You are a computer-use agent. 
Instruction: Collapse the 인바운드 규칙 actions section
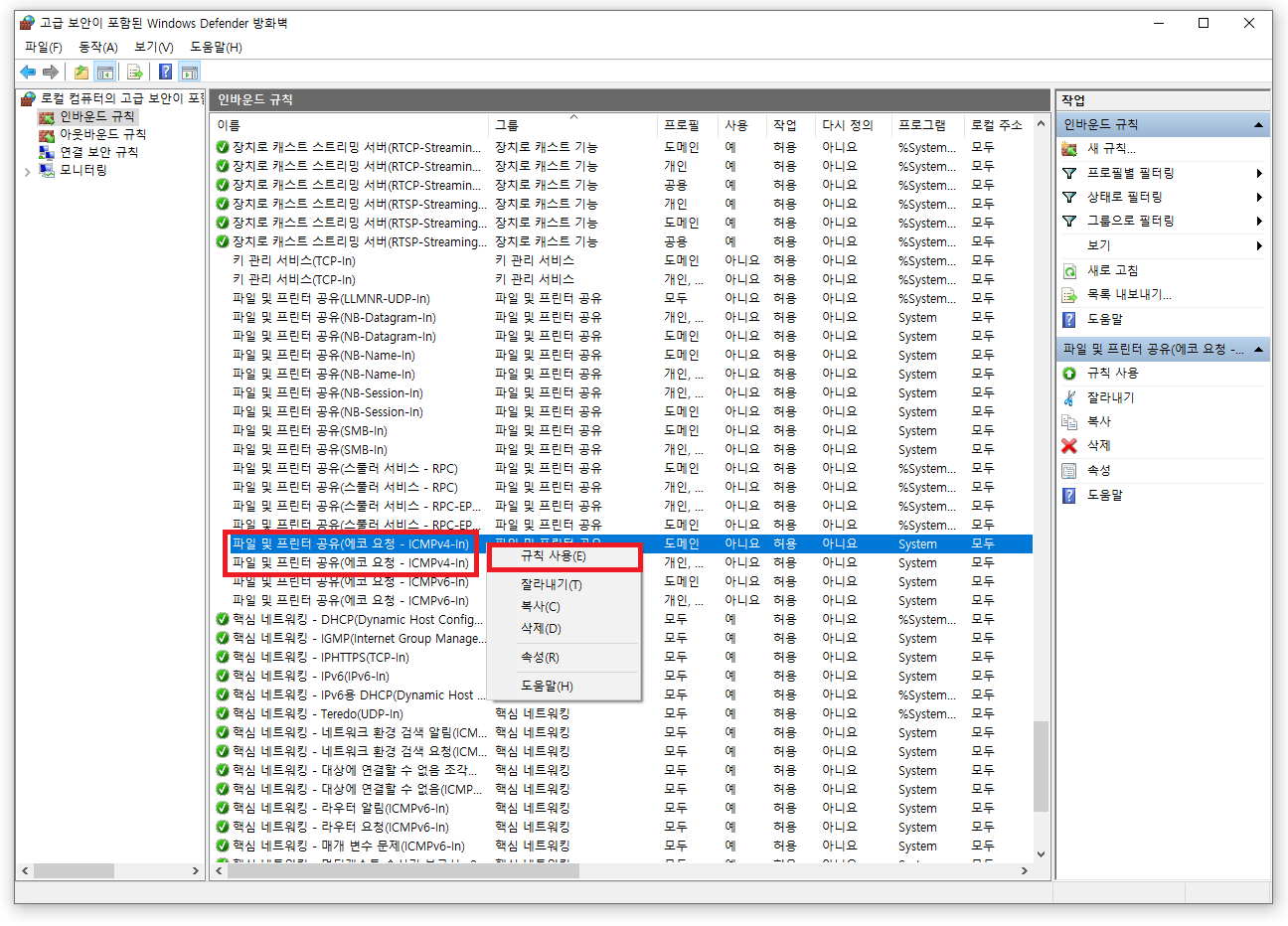tap(1258, 125)
